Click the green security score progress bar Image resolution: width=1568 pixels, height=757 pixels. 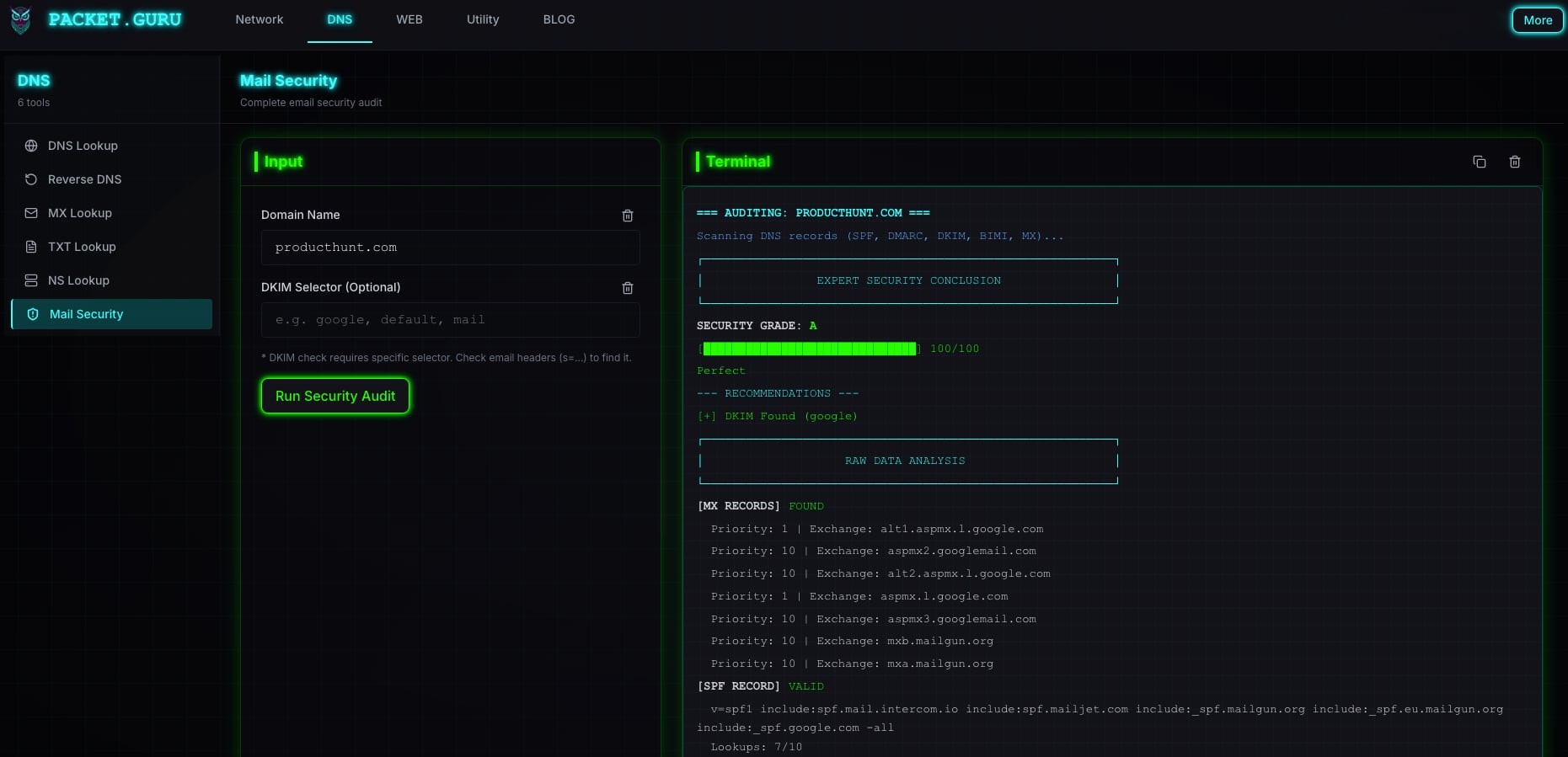click(809, 349)
